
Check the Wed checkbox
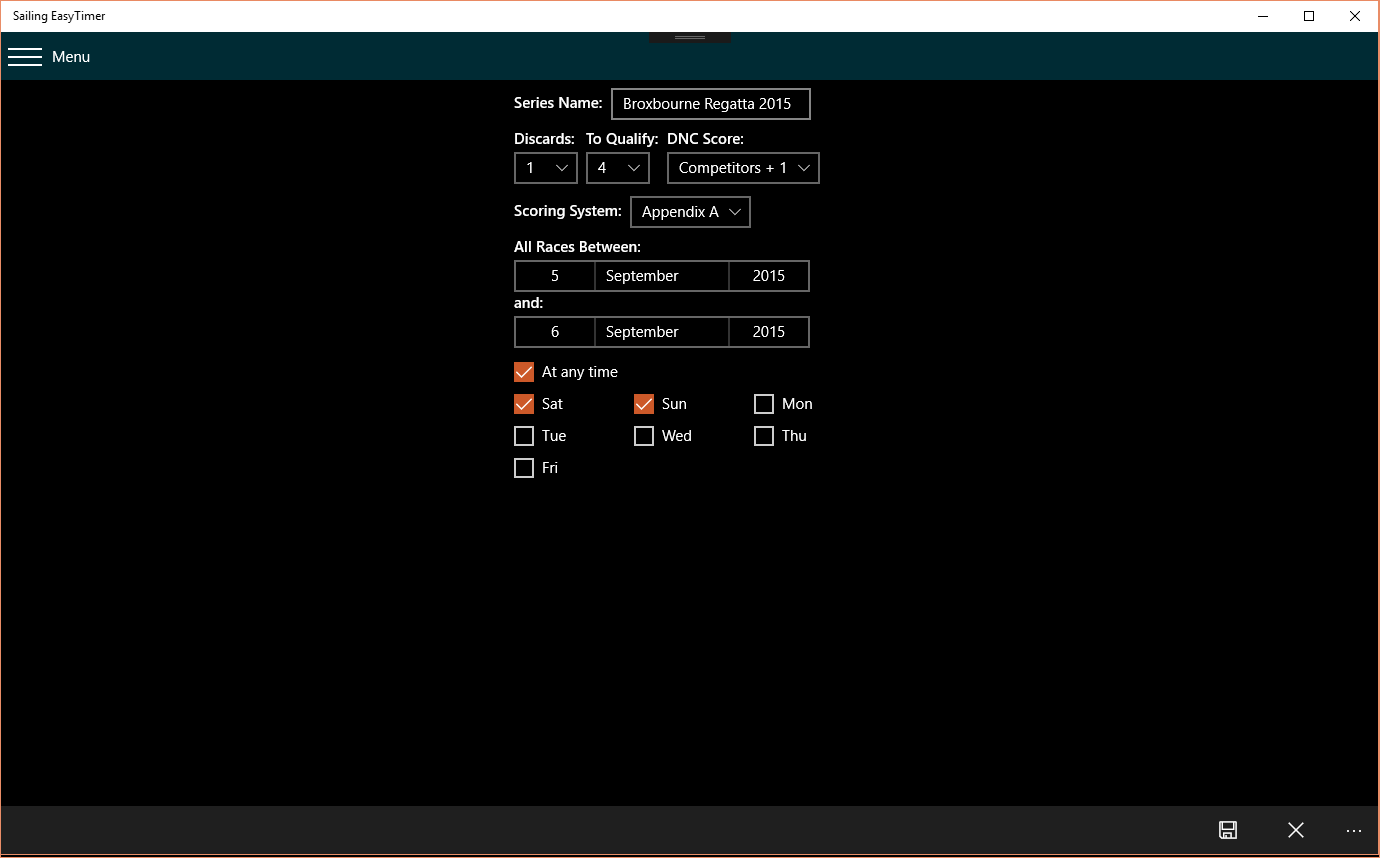(x=643, y=435)
